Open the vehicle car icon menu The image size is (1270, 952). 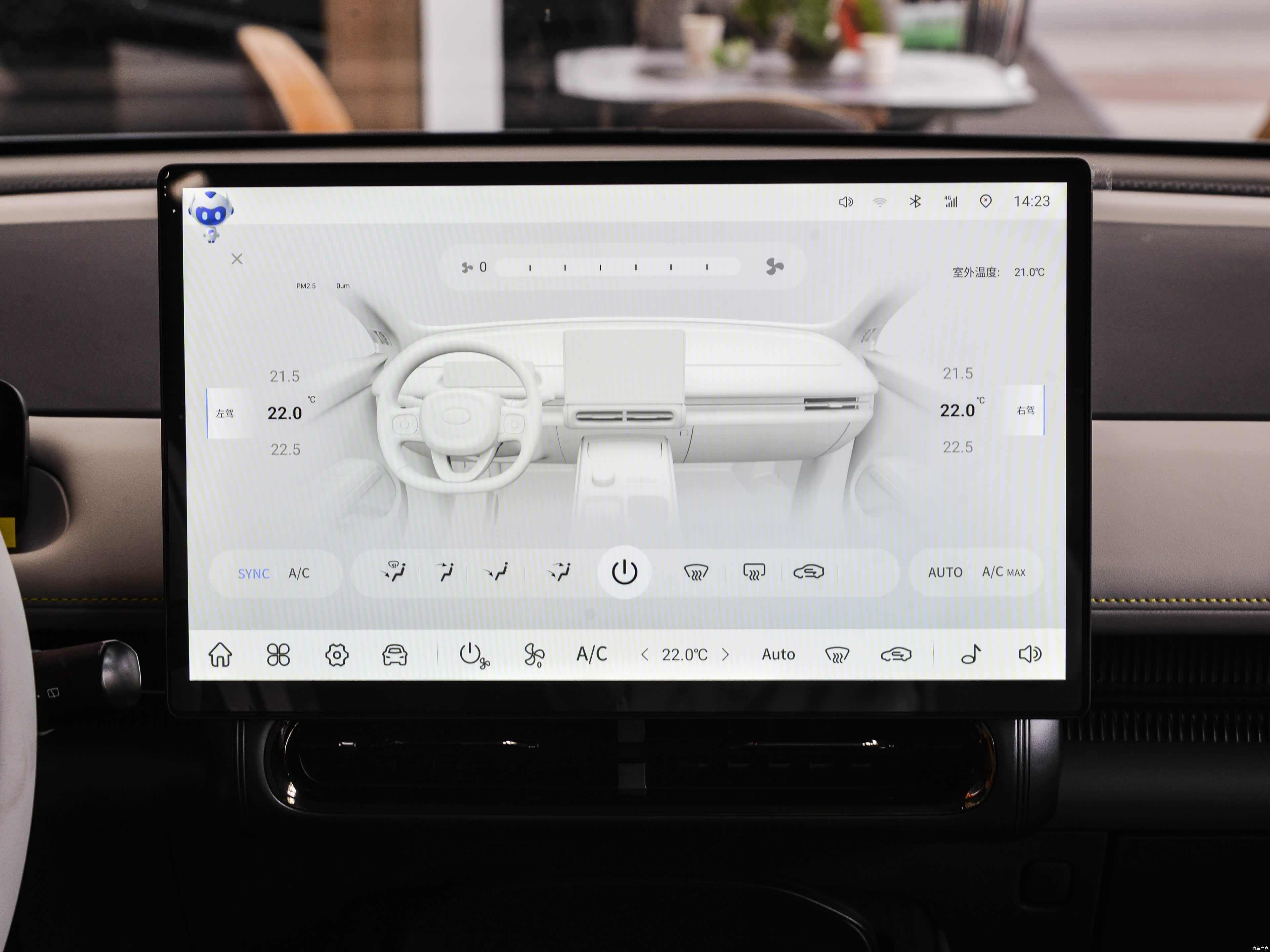(395, 654)
